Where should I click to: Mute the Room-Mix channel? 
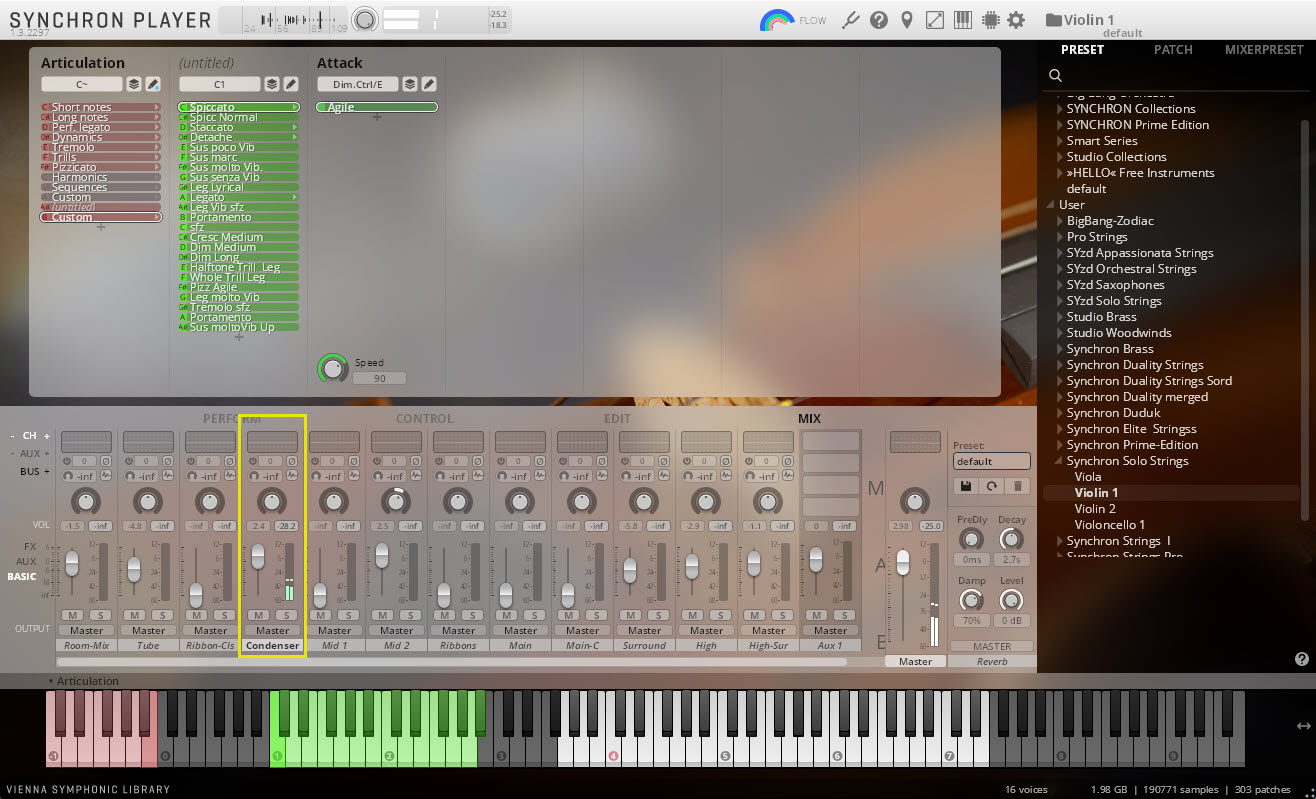(72, 615)
